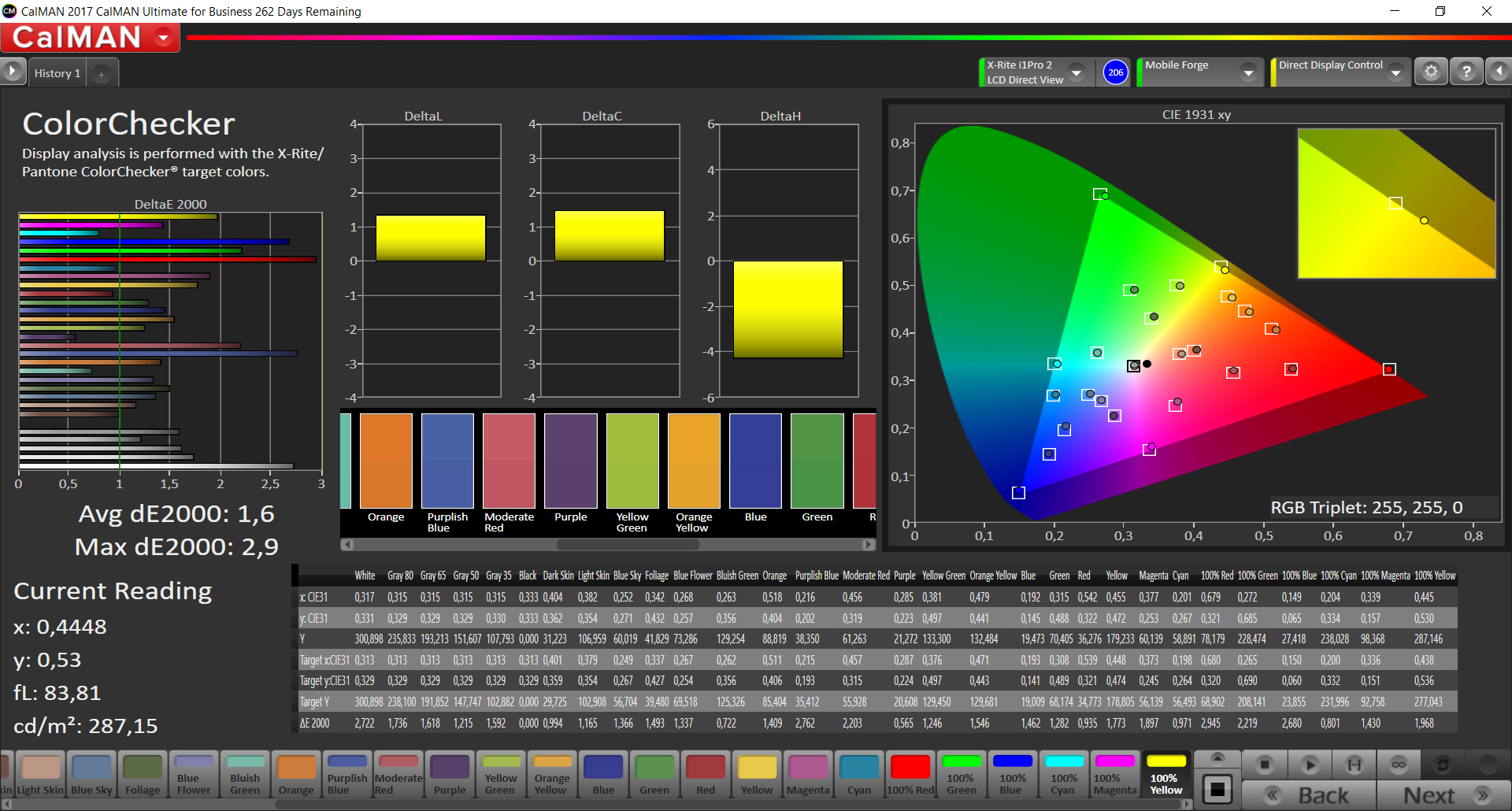Image resolution: width=1512 pixels, height=811 pixels.
Task: Expand the left panel with arrow button
Action: 13,72
